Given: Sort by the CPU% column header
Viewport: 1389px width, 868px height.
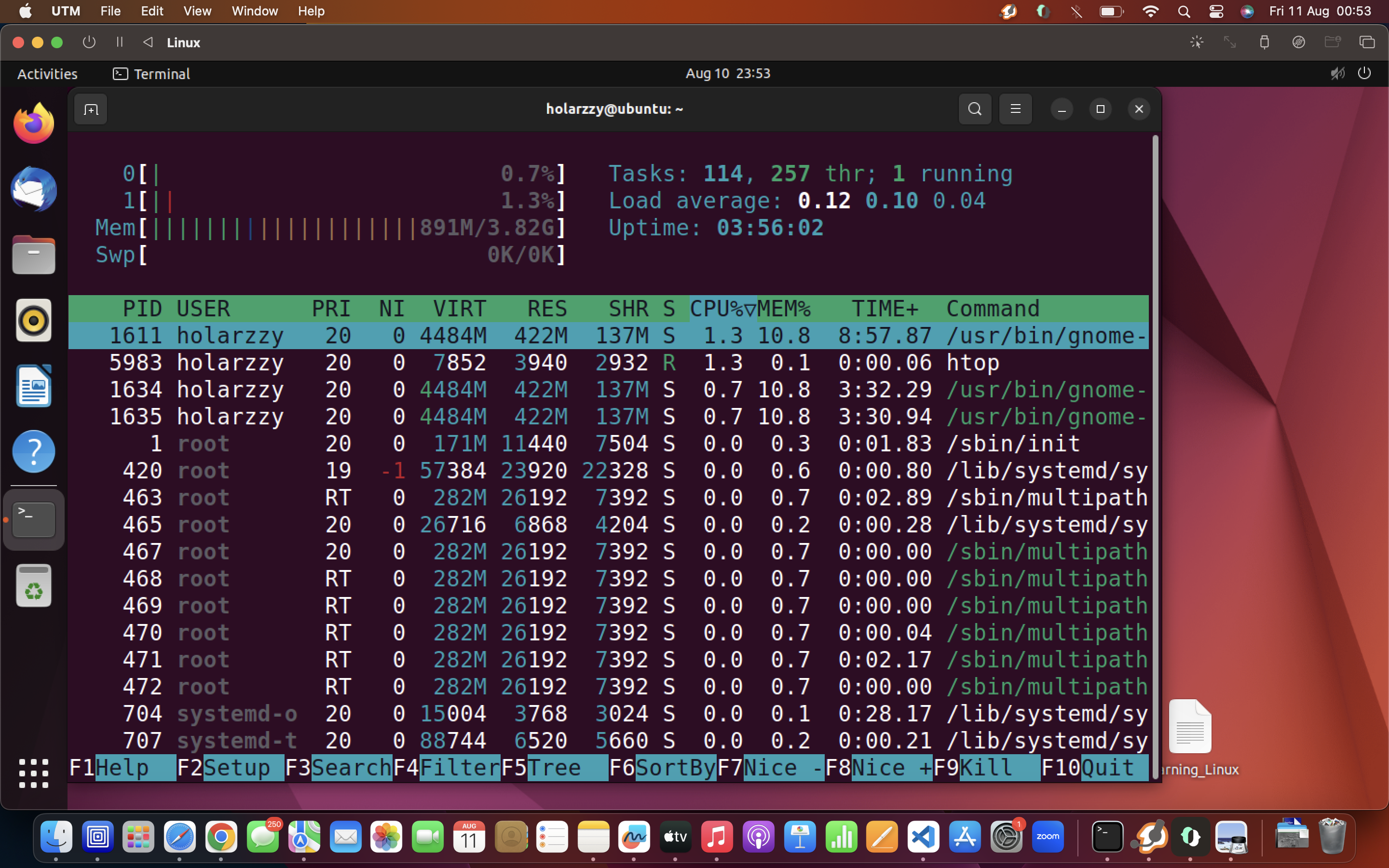Looking at the screenshot, I should (x=722, y=309).
